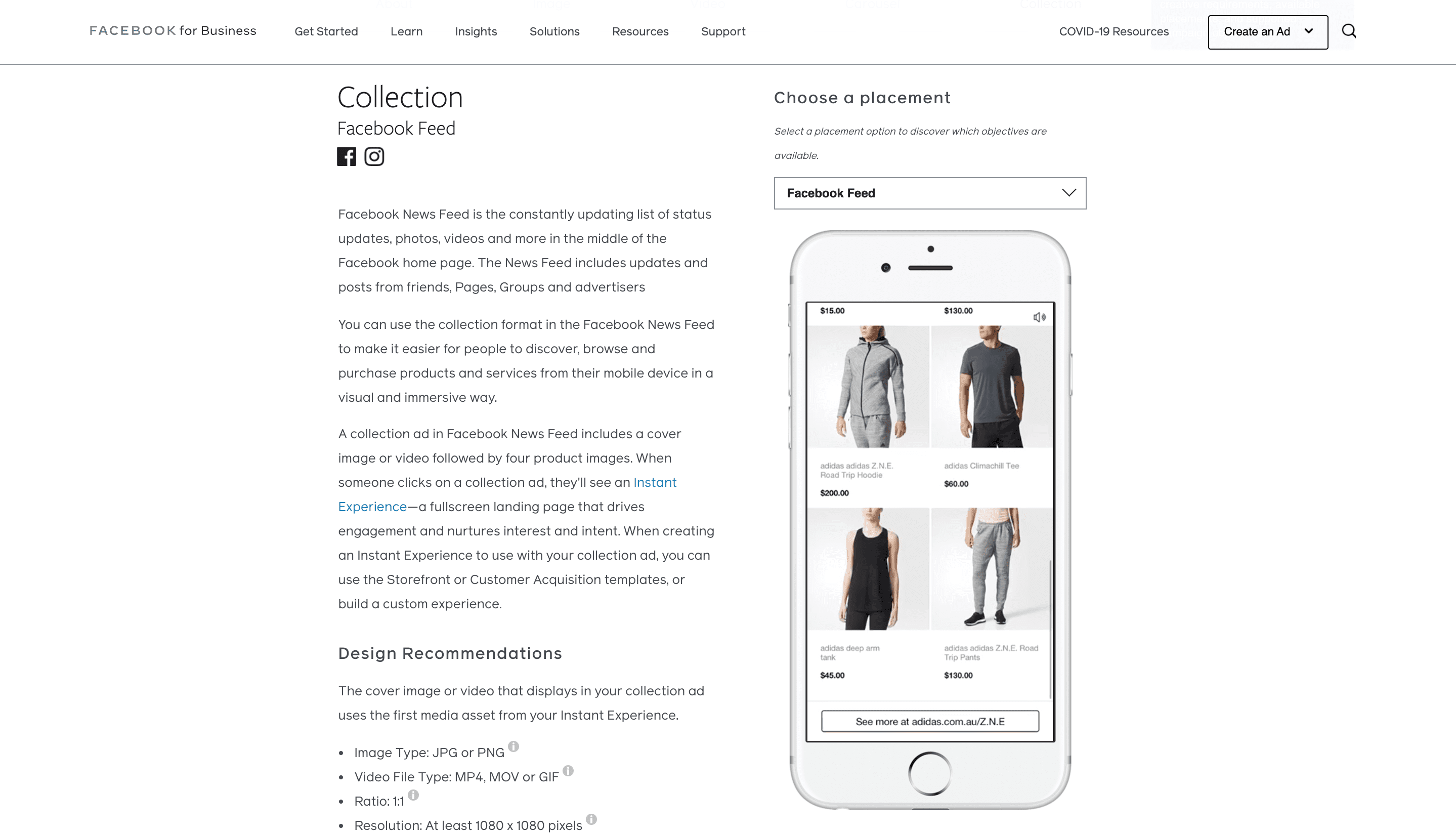The height and width of the screenshot is (834, 1456).
Task: Click the See more at adidas.com.au/Z.NE button
Action: (x=929, y=721)
